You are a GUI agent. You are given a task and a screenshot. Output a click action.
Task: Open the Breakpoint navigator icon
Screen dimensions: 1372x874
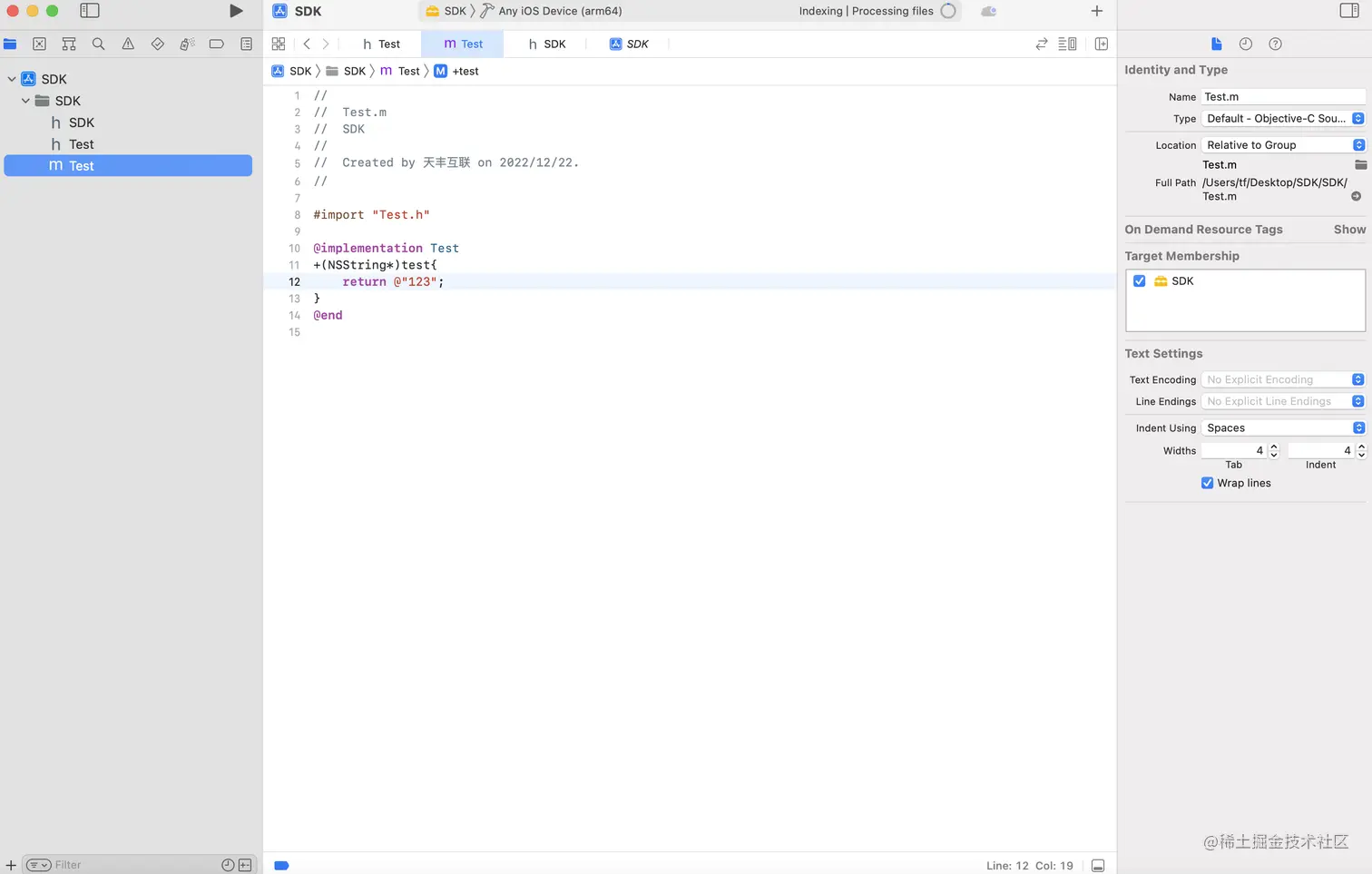216,44
